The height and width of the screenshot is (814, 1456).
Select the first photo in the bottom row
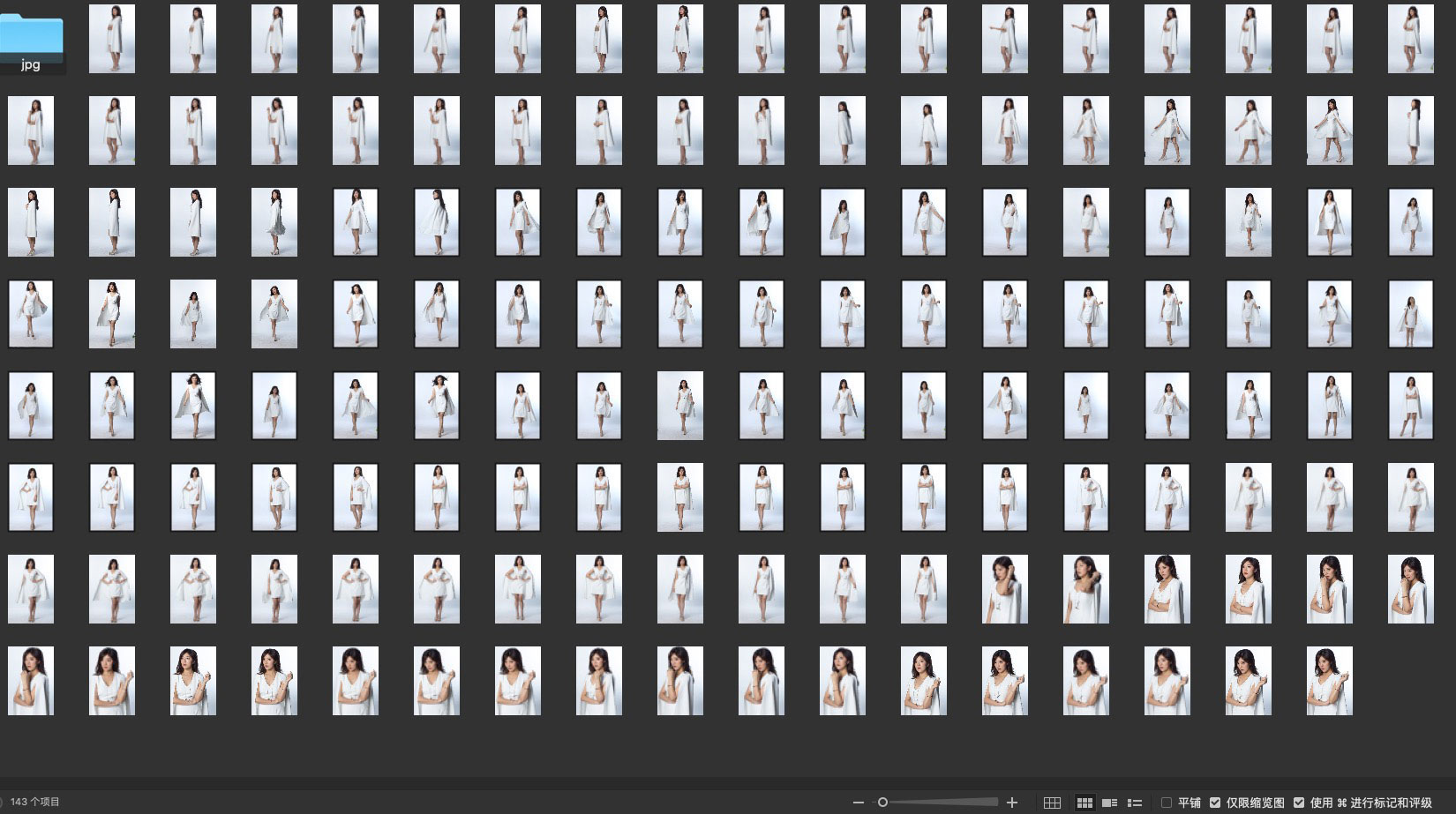pyautogui.click(x=31, y=681)
